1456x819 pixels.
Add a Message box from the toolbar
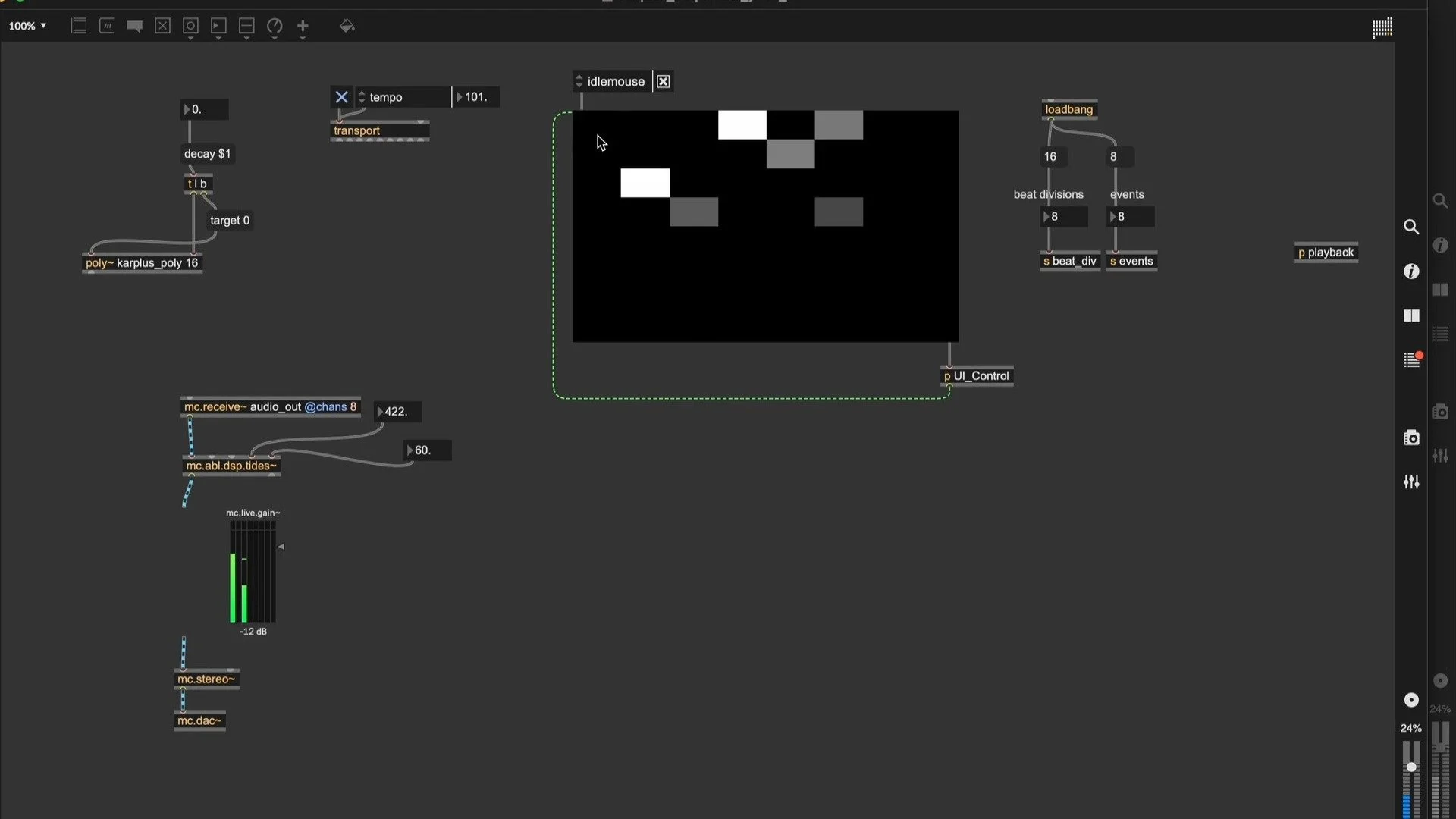(x=107, y=26)
